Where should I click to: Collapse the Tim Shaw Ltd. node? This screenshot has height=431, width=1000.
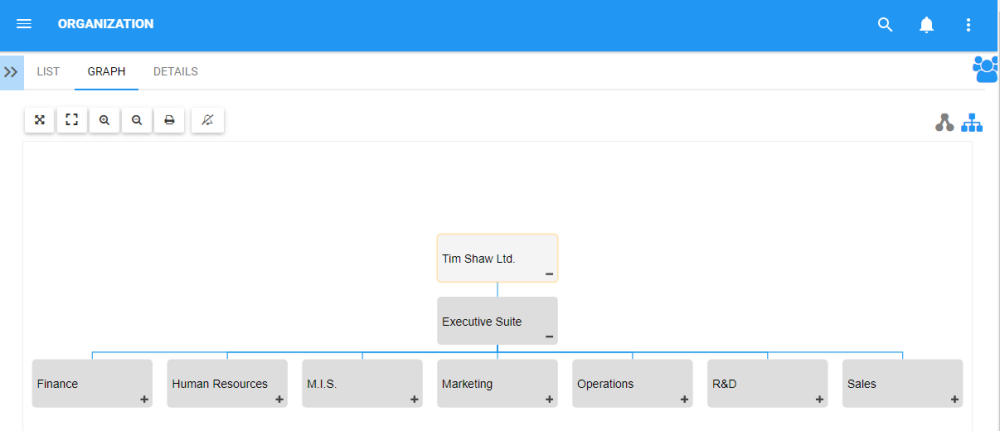click(x=549, y=274)
